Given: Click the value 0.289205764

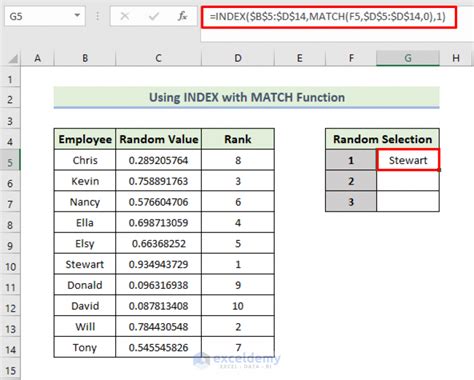Looking at the screenshot, I should click(x=159, y=160).
